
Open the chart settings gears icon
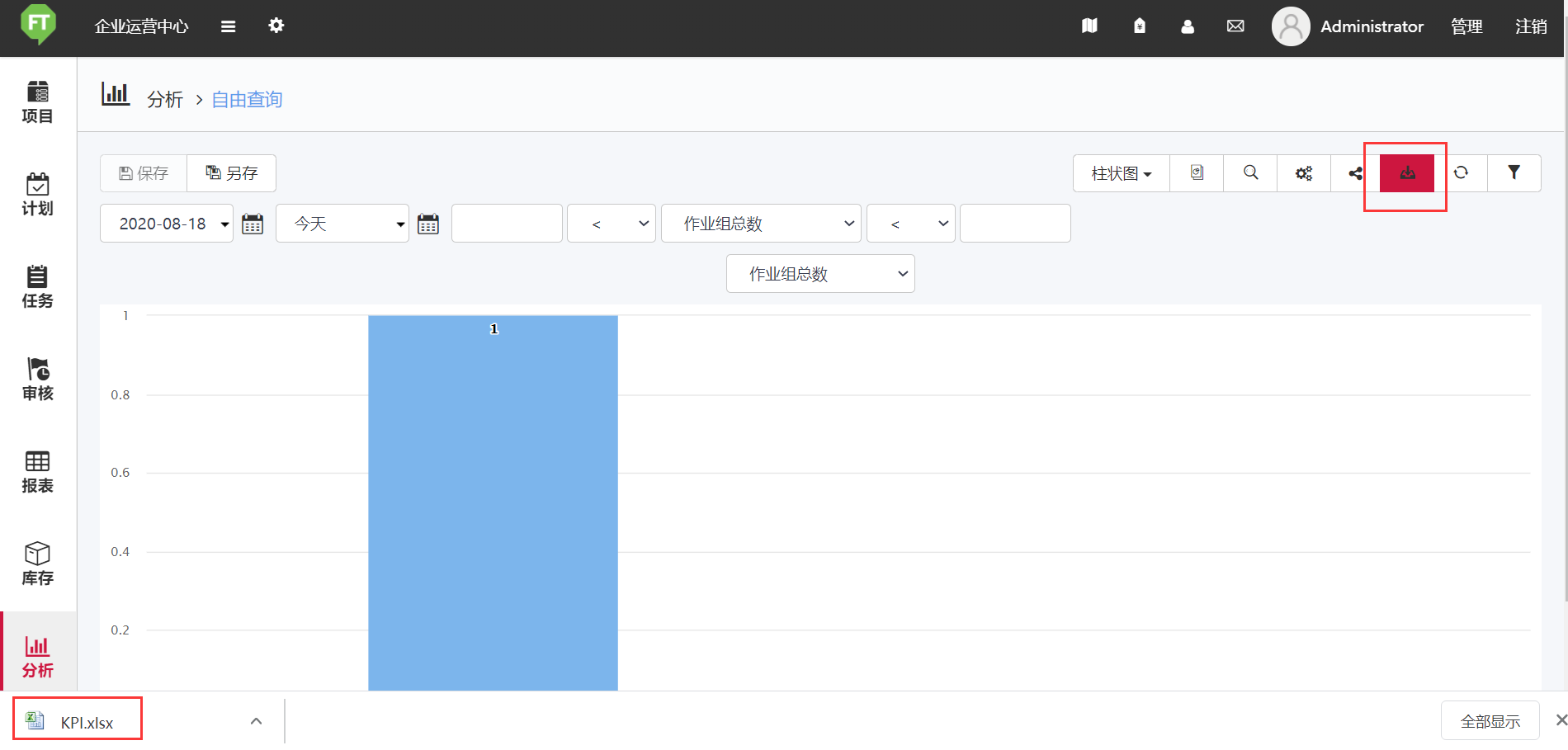point(1303,173)
